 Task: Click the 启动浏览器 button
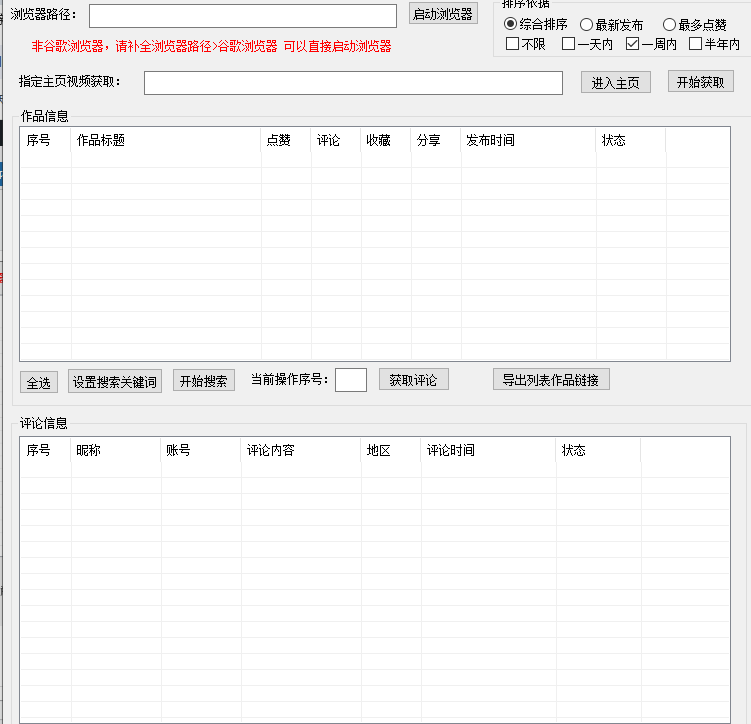coord(443,14)
